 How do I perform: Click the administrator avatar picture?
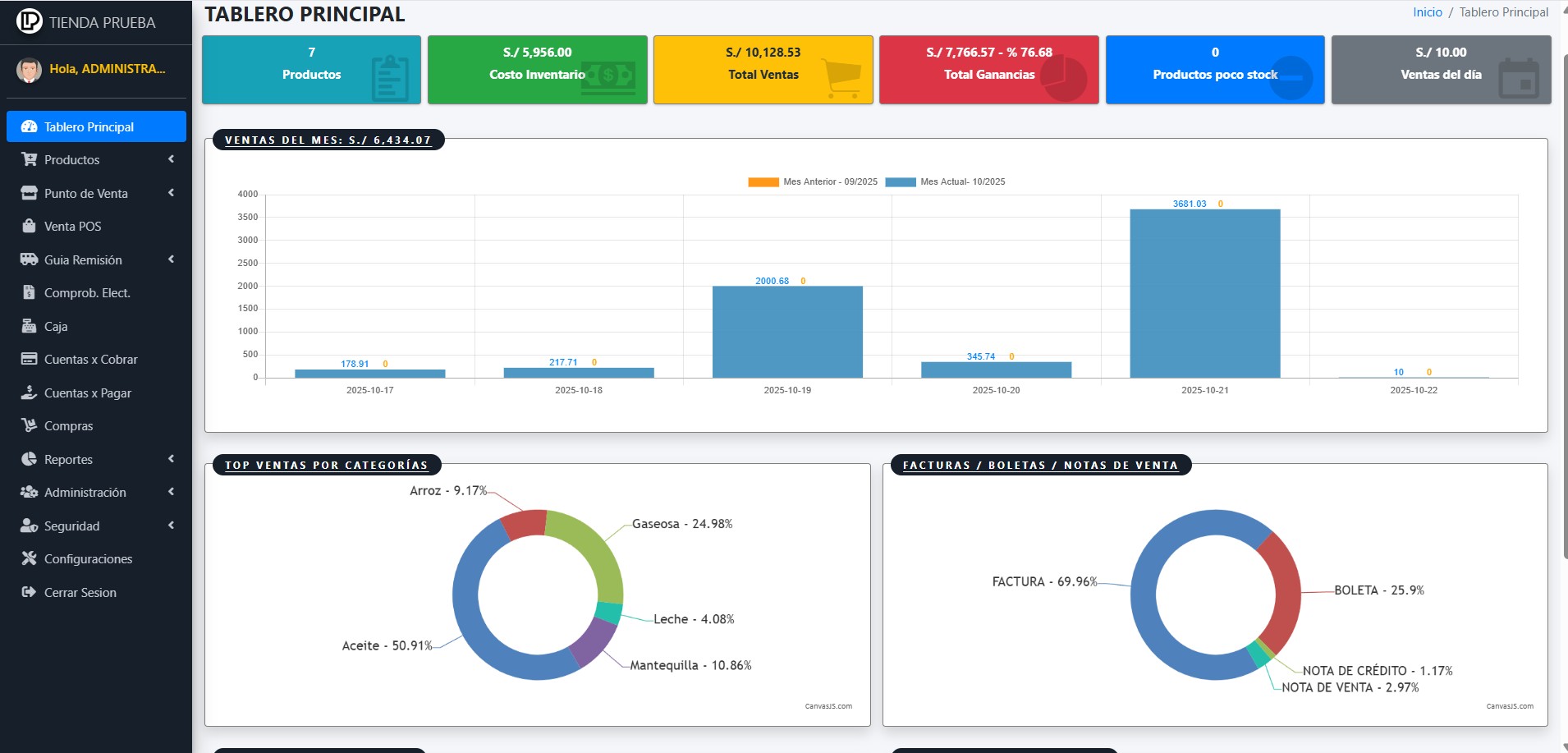30,70
